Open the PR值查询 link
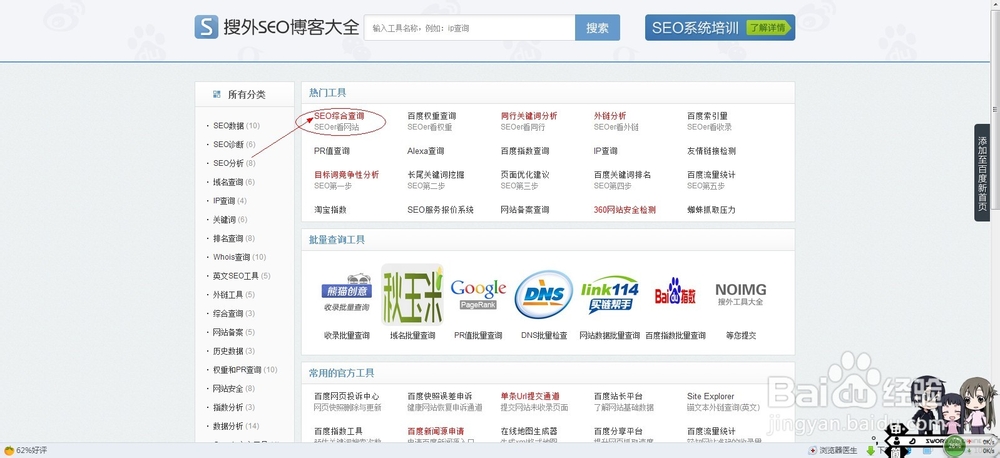 pyautogui.click(x=332, y=151)
